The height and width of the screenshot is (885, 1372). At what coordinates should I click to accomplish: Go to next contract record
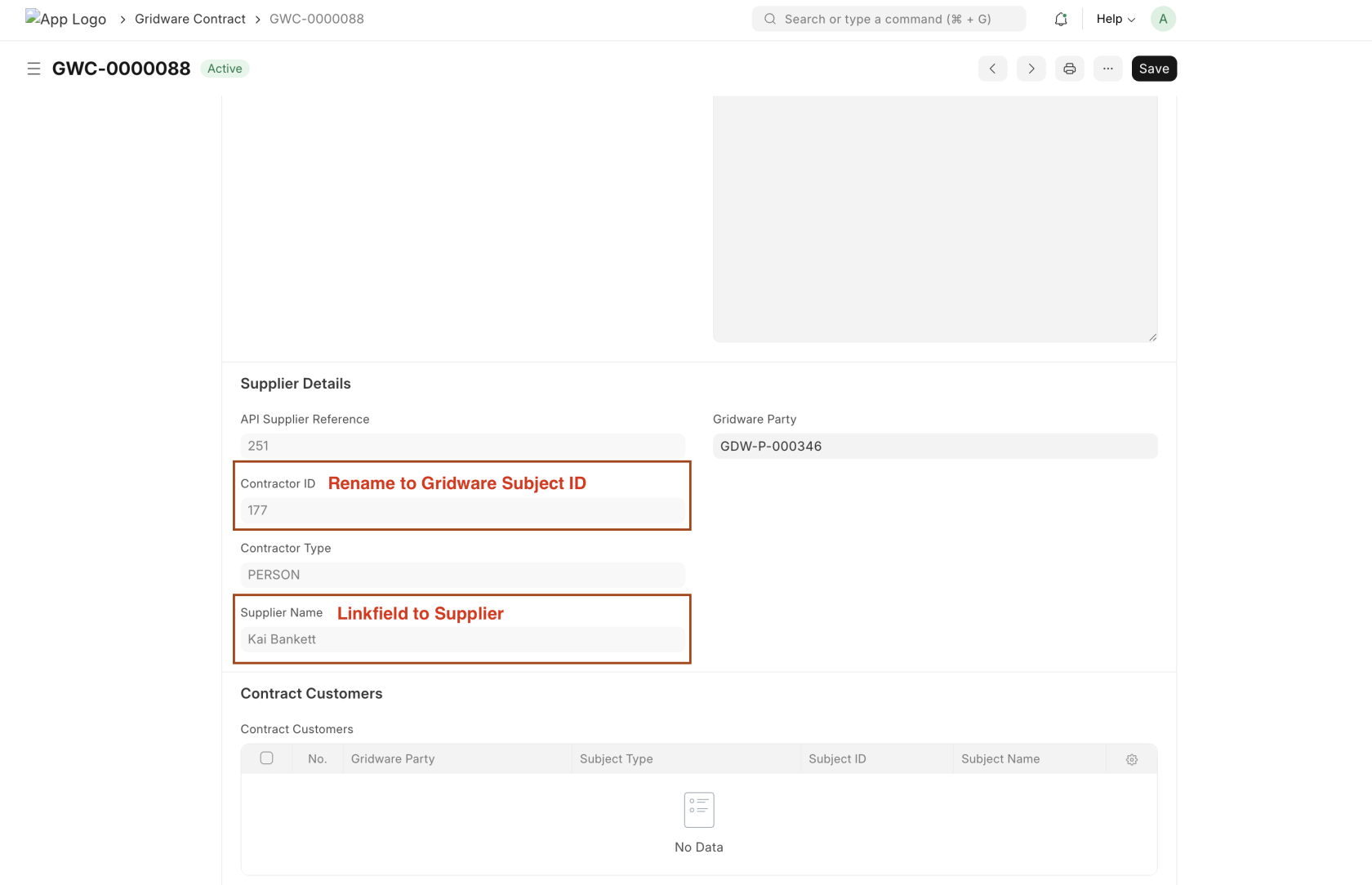click(x=1031, y=69)
